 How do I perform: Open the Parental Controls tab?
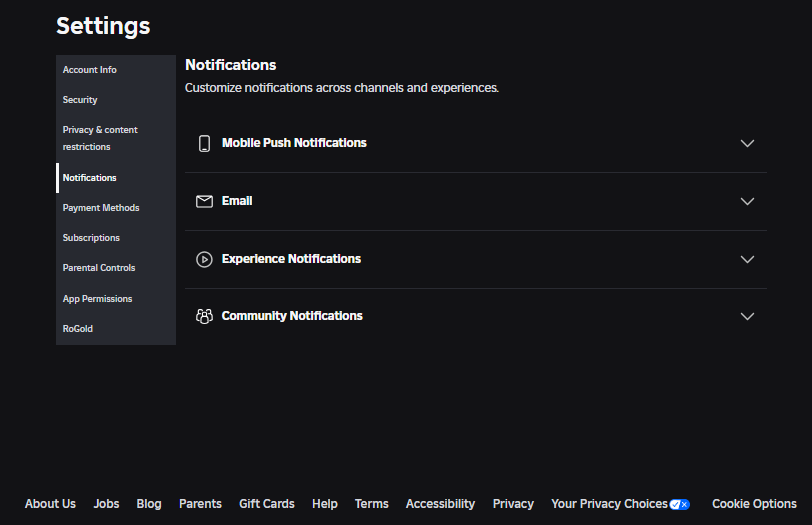point(99,268)
